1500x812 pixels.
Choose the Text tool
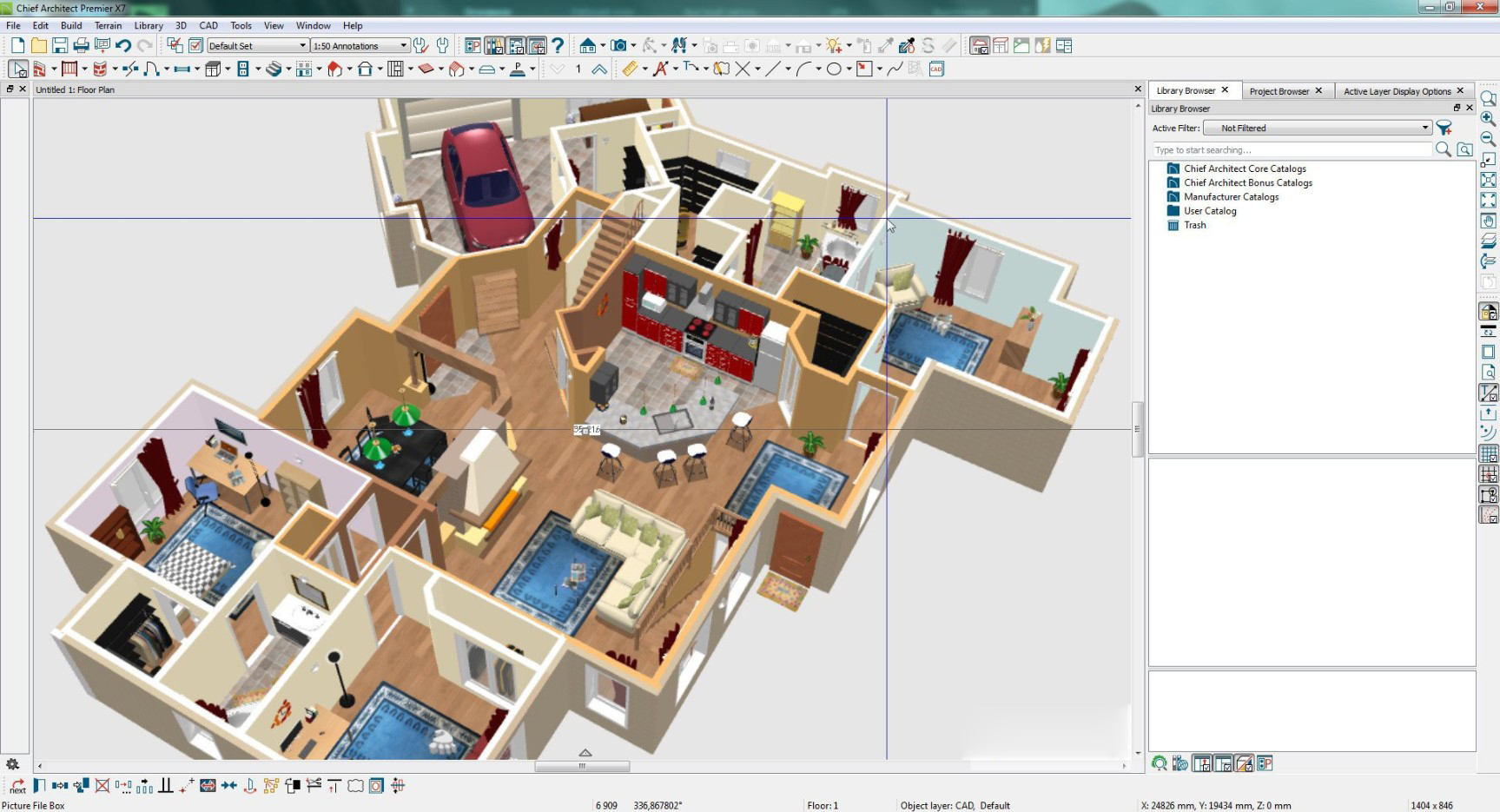click(660, 69)
